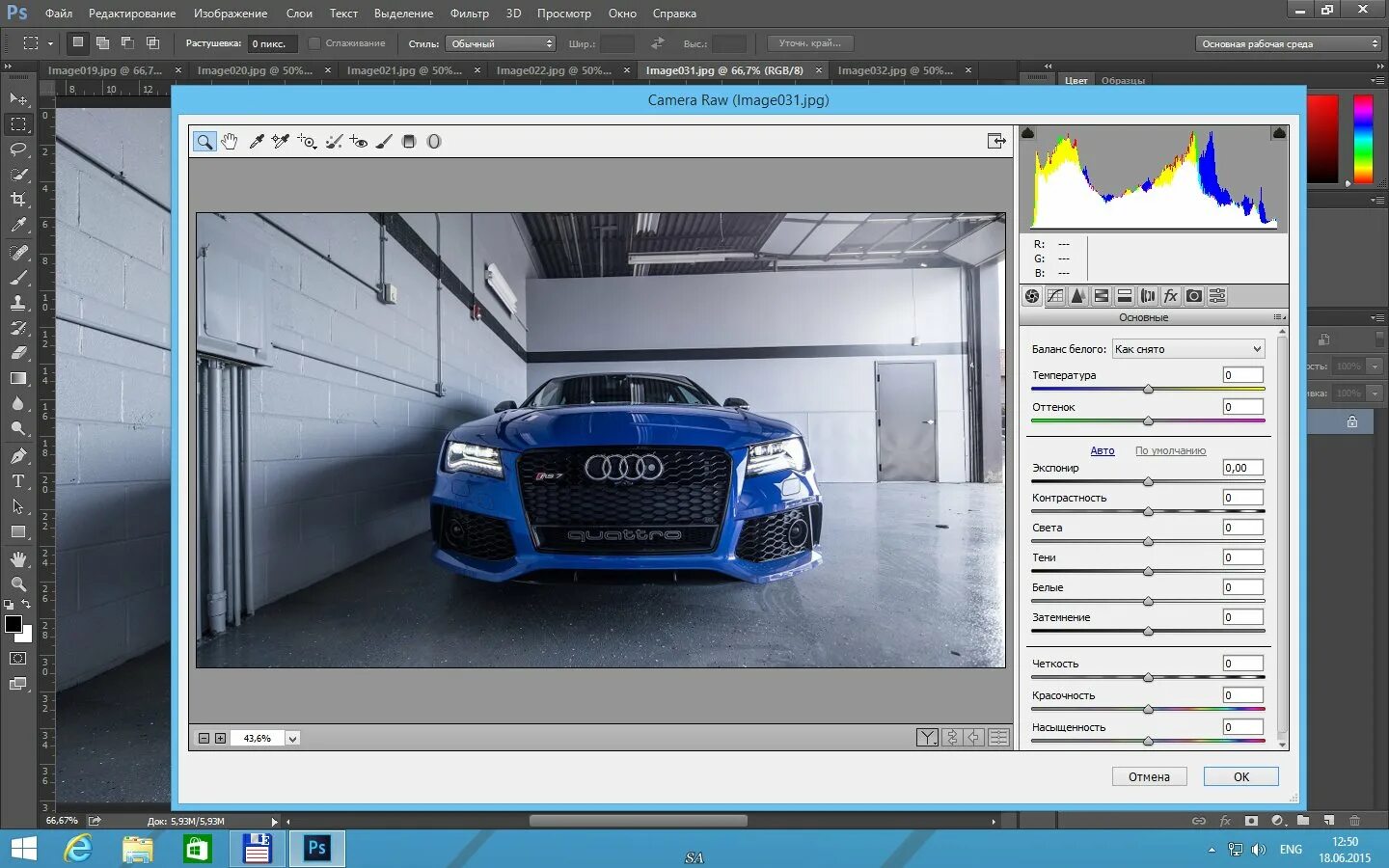Toggle the highlight clipping warning
This screenshot has width=1389, height=868.
pyautogui.click(x=1279, y=133)
